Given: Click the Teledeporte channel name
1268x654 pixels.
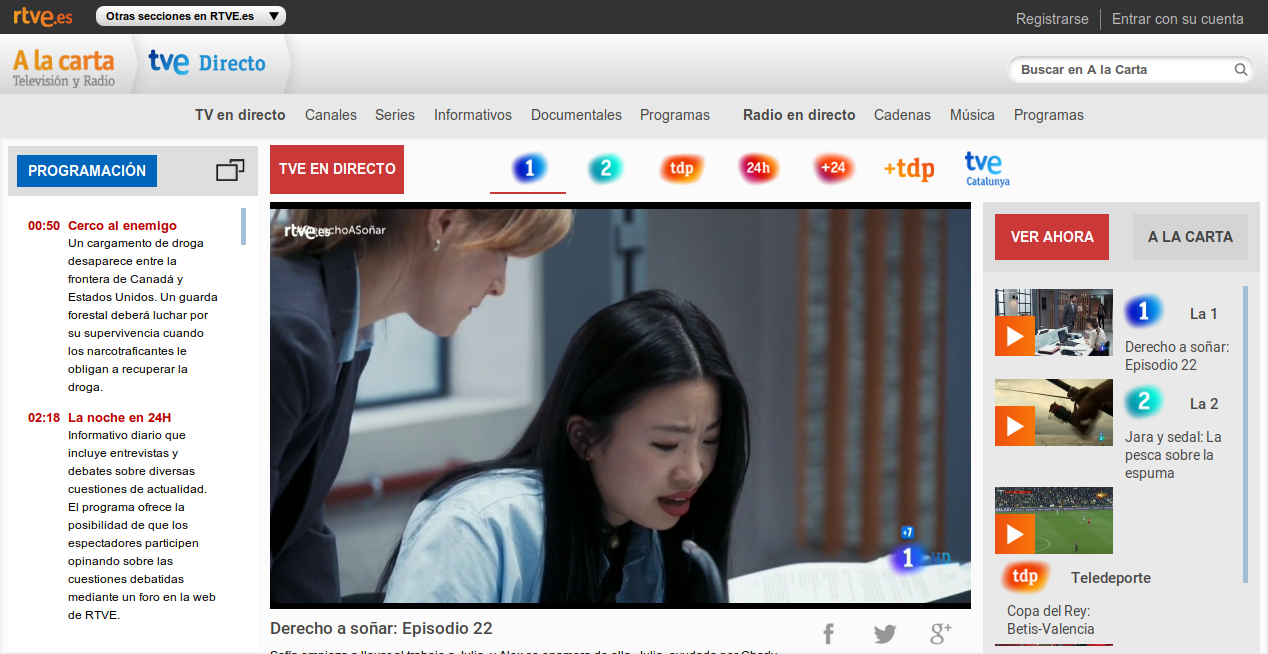Looking at the screenshot, I should point(1111,578).
